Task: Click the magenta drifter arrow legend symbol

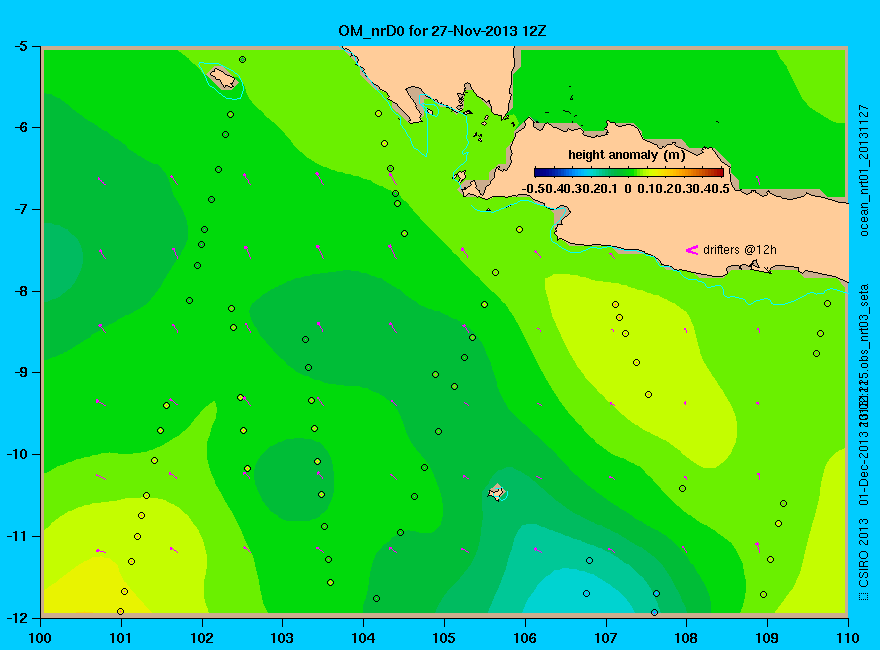Action: pos(691,250)
